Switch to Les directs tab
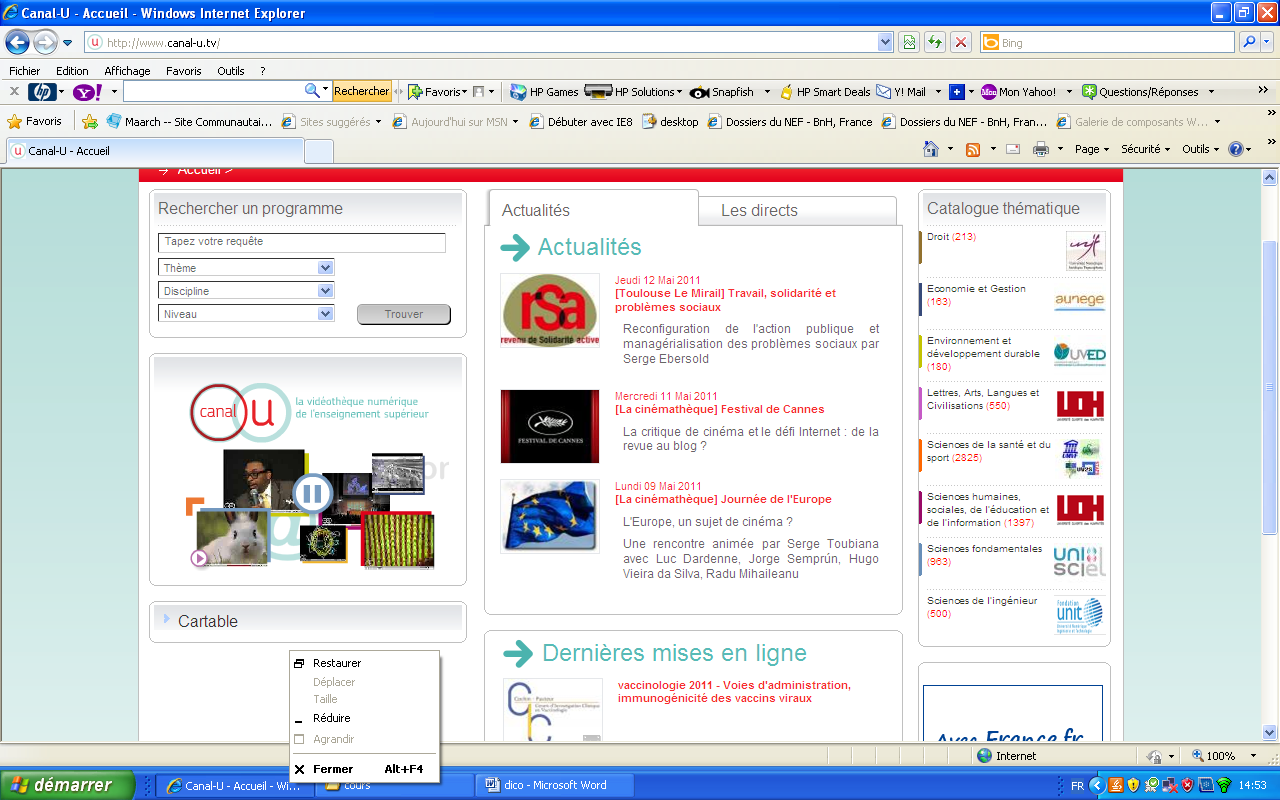The width and height of the screenshot is (1280, 800). click(797, 210)
